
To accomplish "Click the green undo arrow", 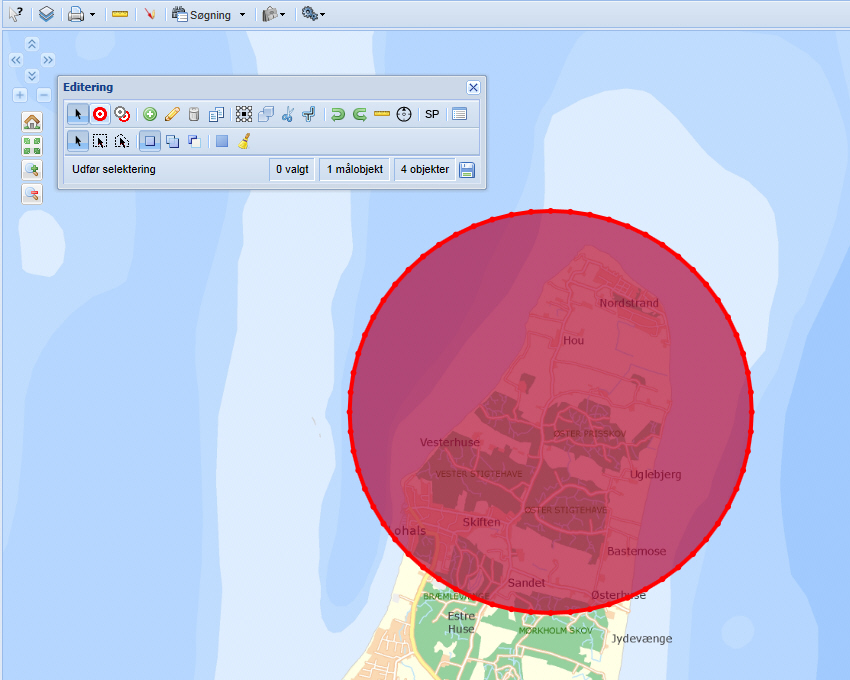I will [338, 114].
